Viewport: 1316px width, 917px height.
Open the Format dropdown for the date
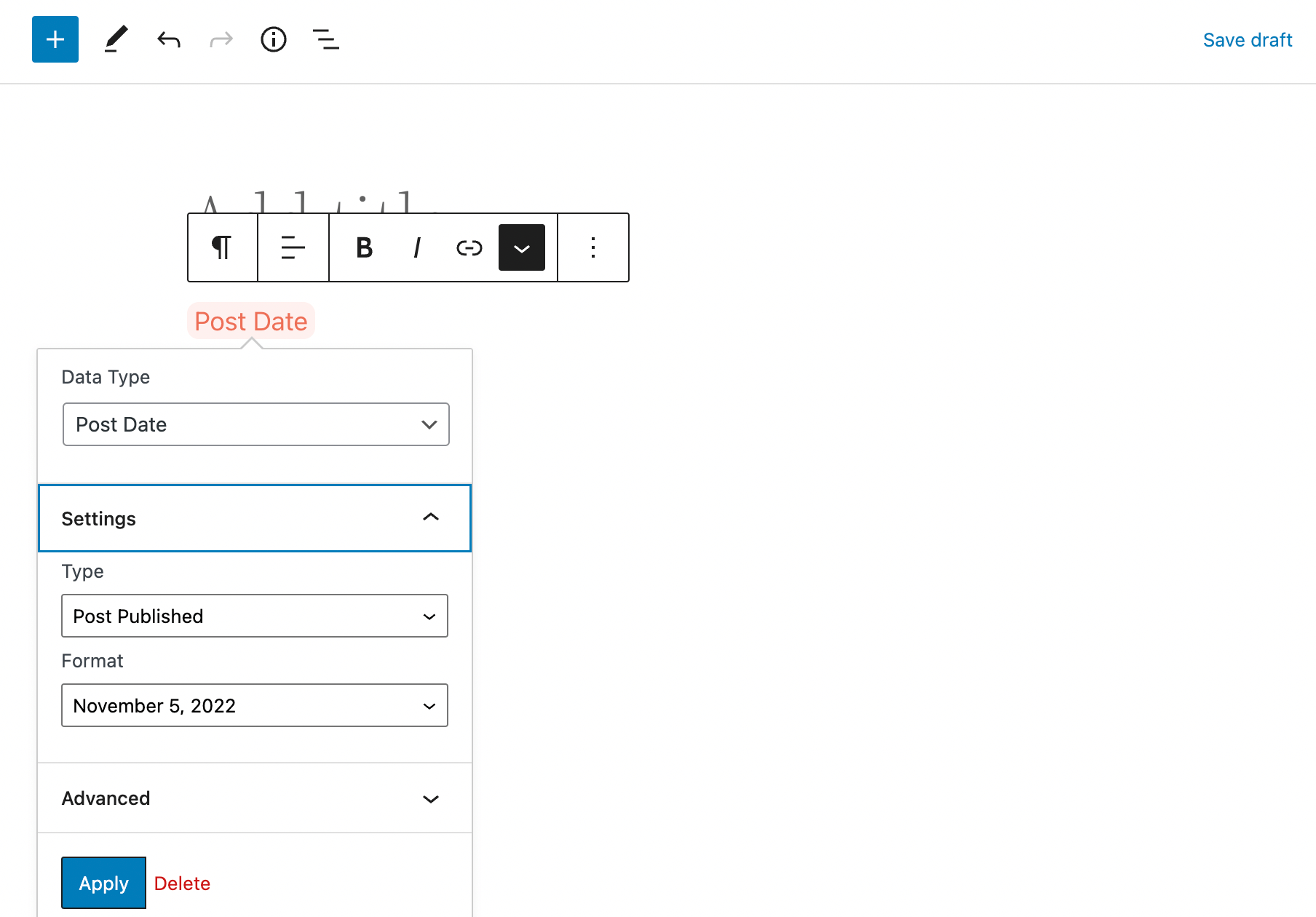pos(254,705)
